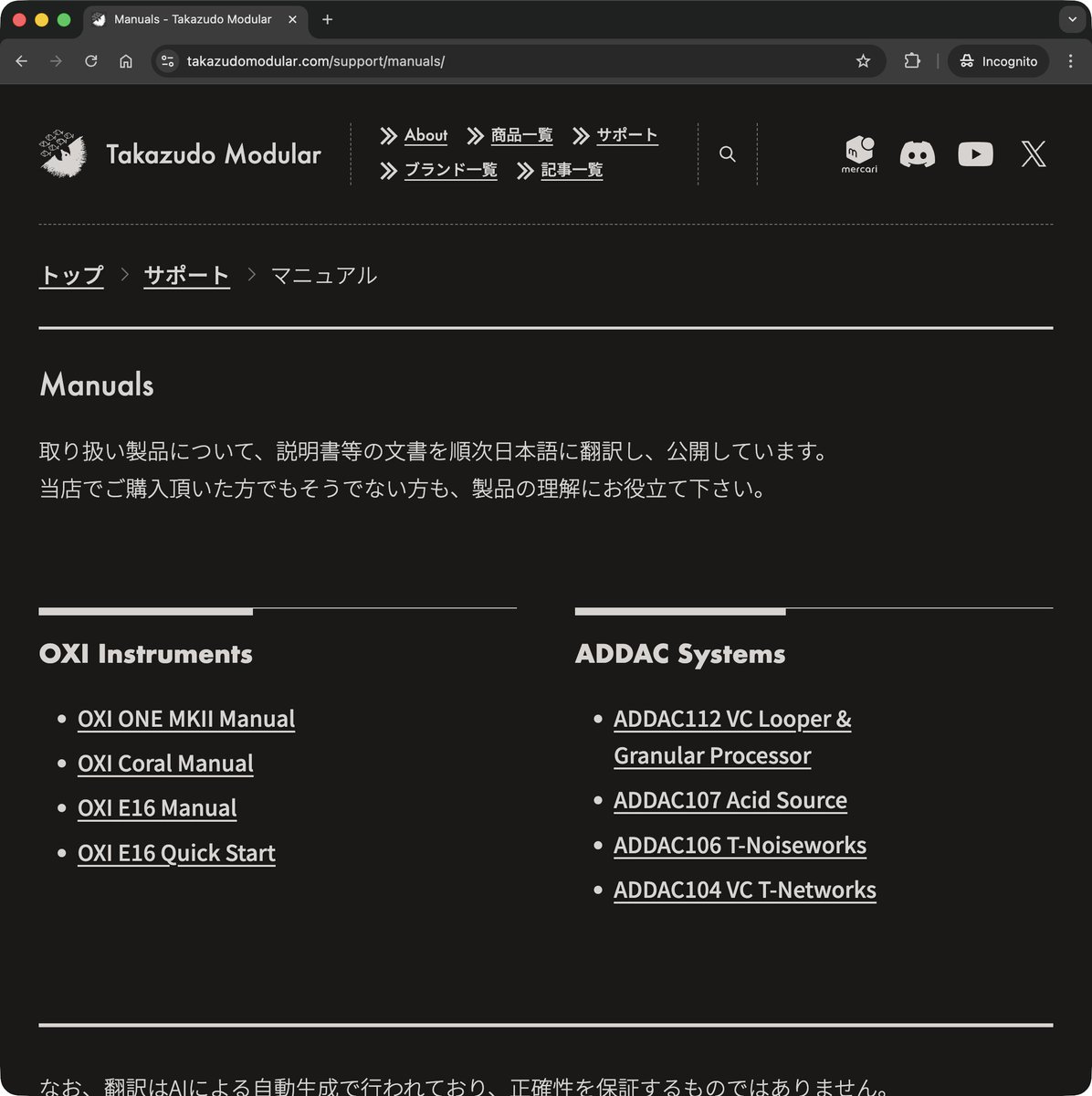The width and height of the screenshot is (1092, 1096).
Task: Open the tab search chevron
Action: click(x=1070, y=19)
